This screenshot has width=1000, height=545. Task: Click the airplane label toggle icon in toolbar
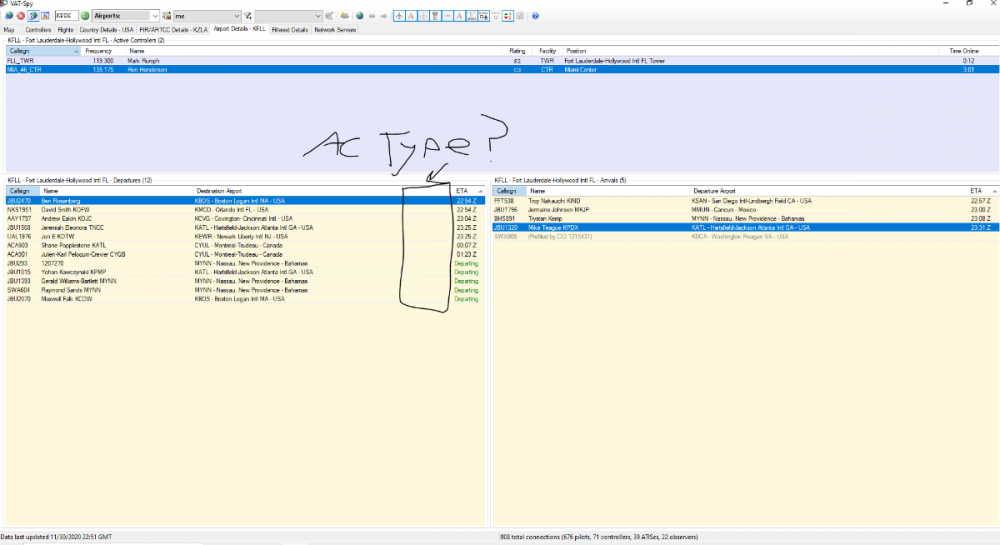click(x=400, y=16)
